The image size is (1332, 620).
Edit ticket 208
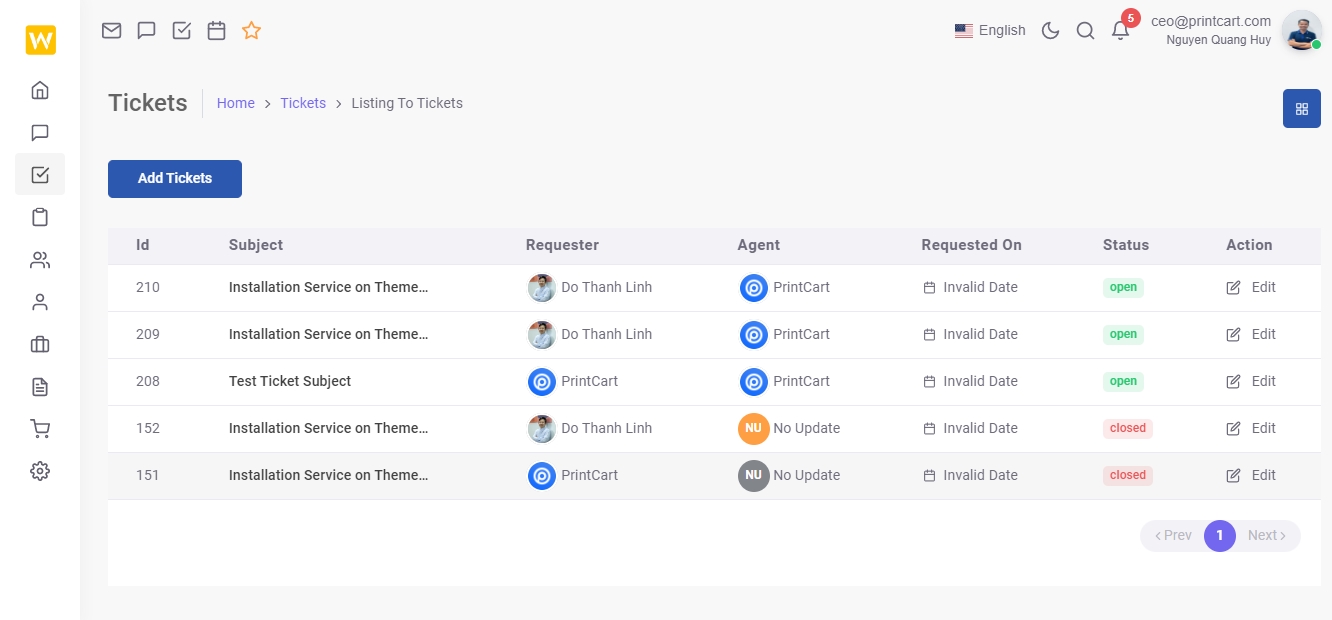click(1251, 381)
